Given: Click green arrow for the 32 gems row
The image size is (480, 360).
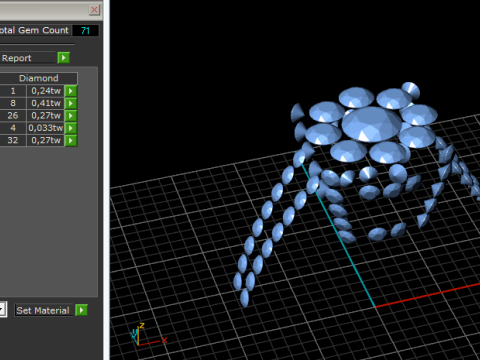Looking at the screenshot, I should (x=71, y=140).
